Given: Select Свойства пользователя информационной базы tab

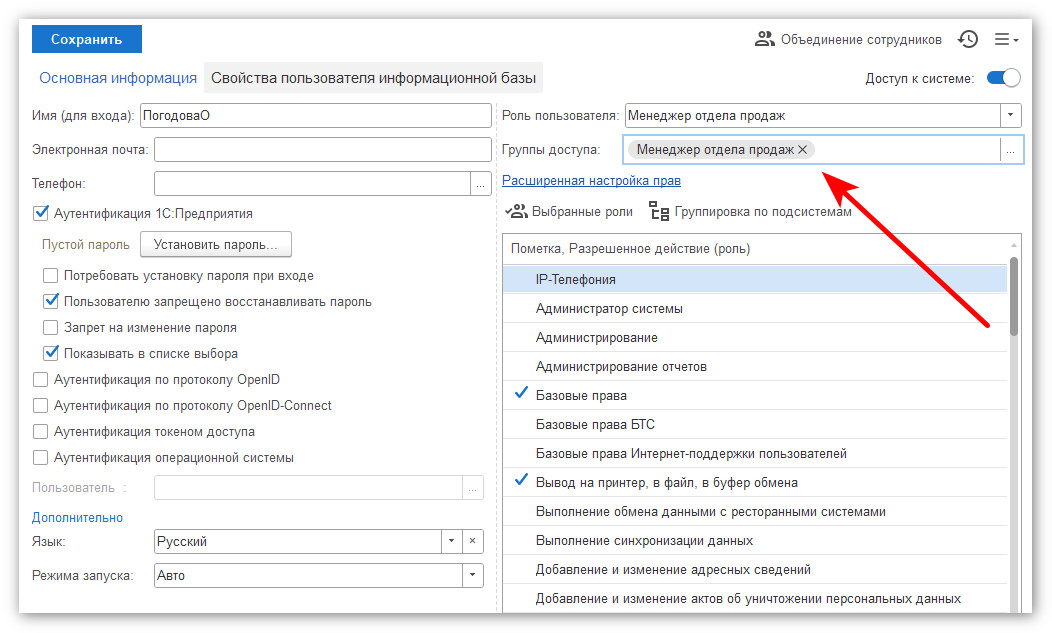Looking at the screenshot, I should tap(374, 78).
